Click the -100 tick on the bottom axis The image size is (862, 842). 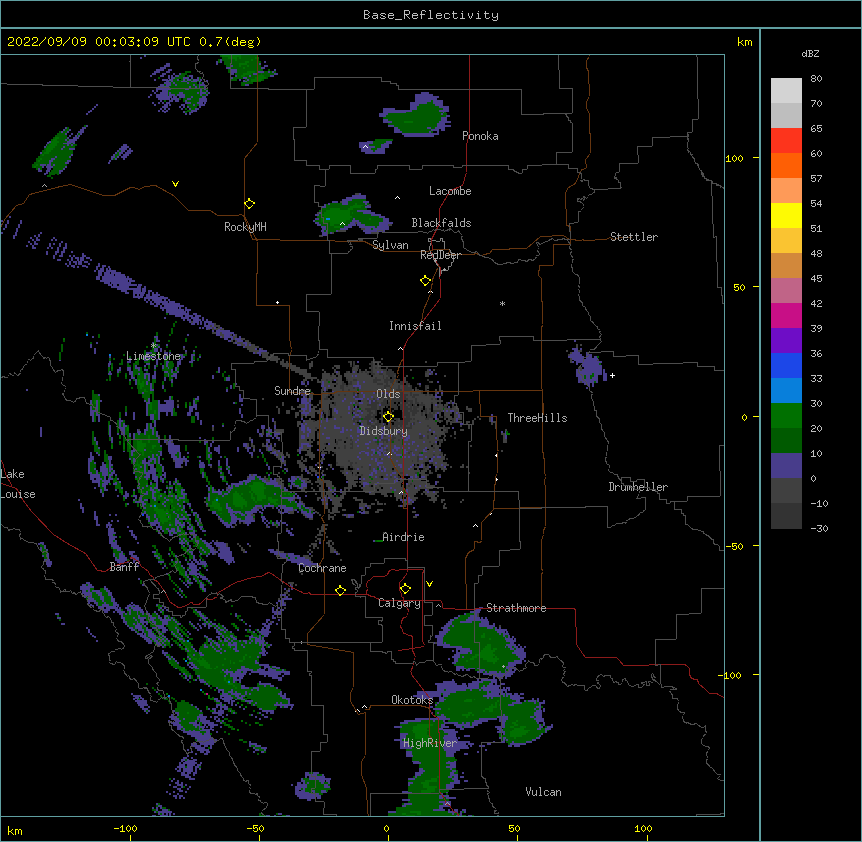click(125, 828)
